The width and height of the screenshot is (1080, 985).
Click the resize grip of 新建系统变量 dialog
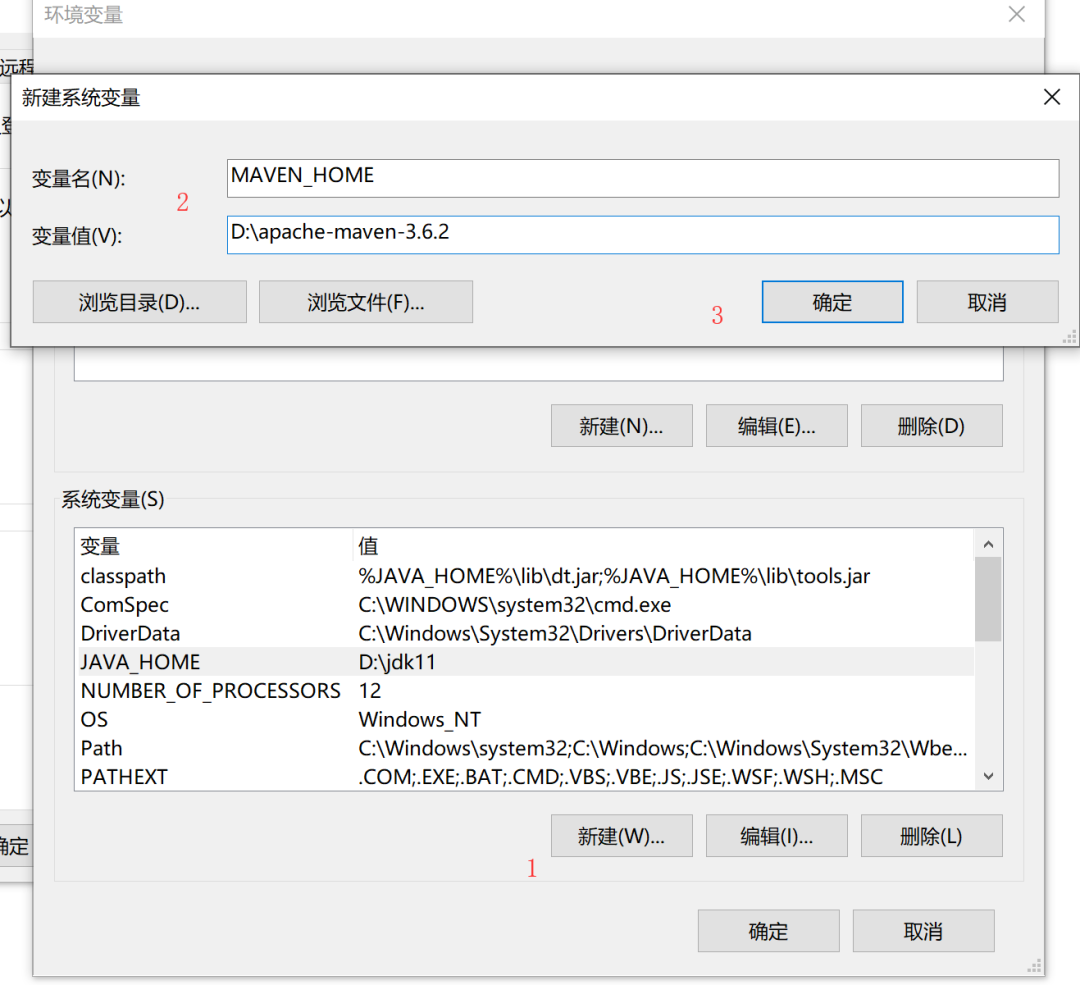[1070, 337]
